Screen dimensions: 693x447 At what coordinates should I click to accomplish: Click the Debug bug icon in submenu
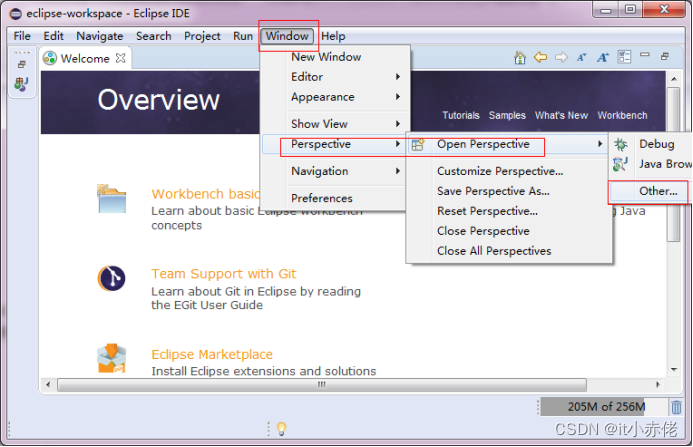(x=621, y=144)
